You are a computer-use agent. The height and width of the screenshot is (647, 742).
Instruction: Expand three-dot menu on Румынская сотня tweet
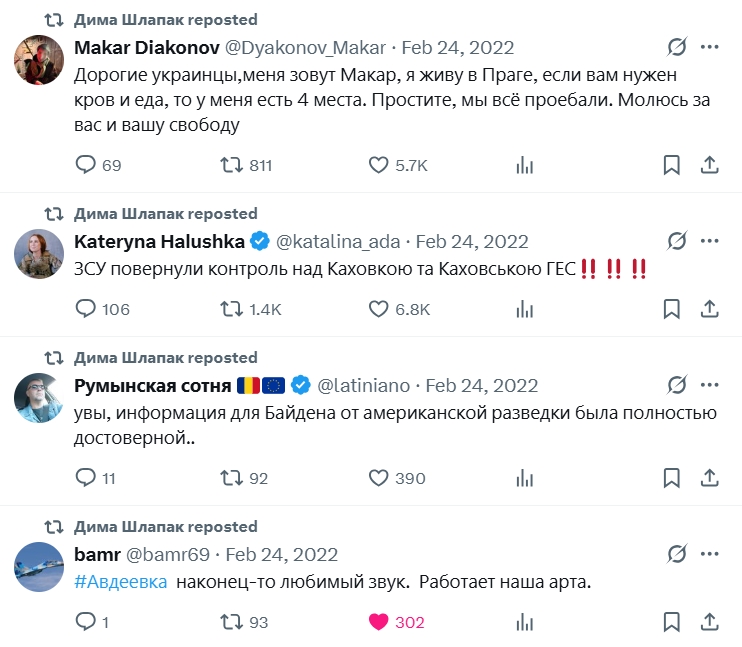point(710,385)
